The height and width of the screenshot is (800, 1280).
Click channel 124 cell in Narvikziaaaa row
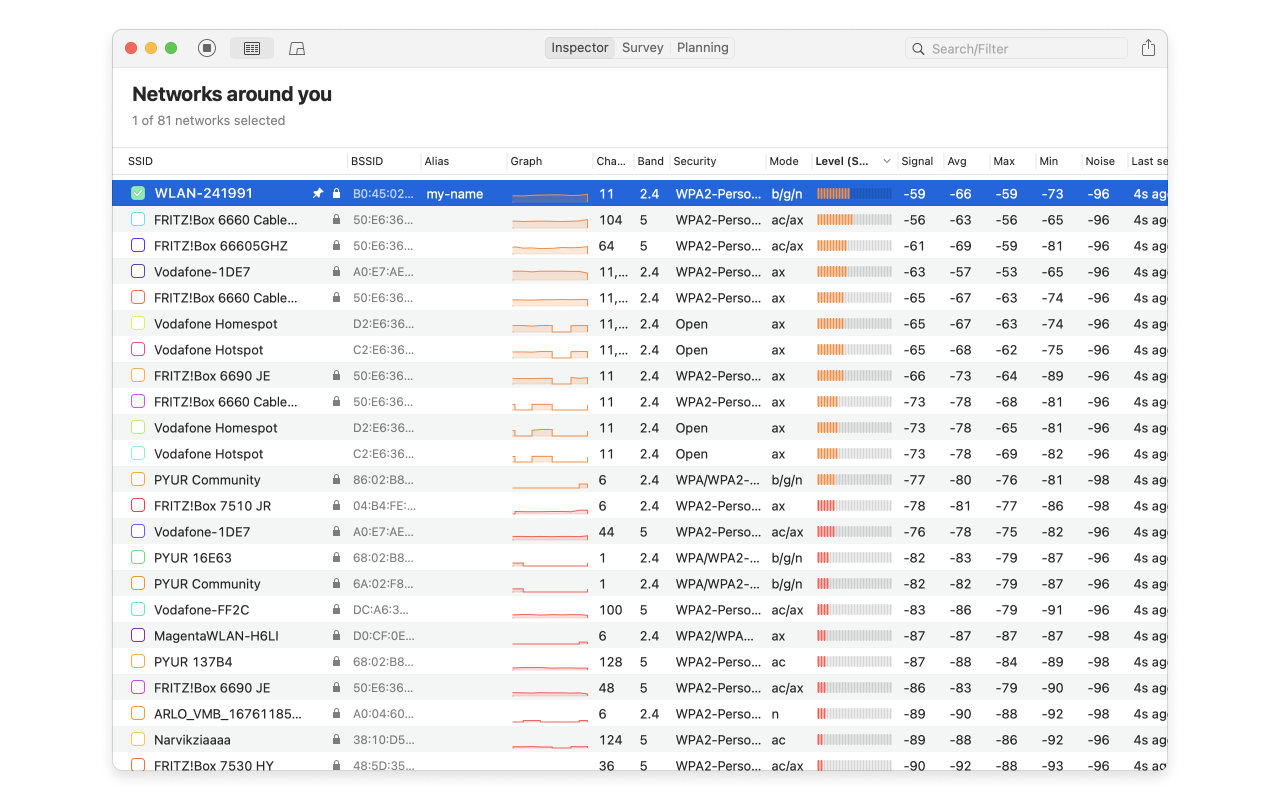[x=610, y=739]
